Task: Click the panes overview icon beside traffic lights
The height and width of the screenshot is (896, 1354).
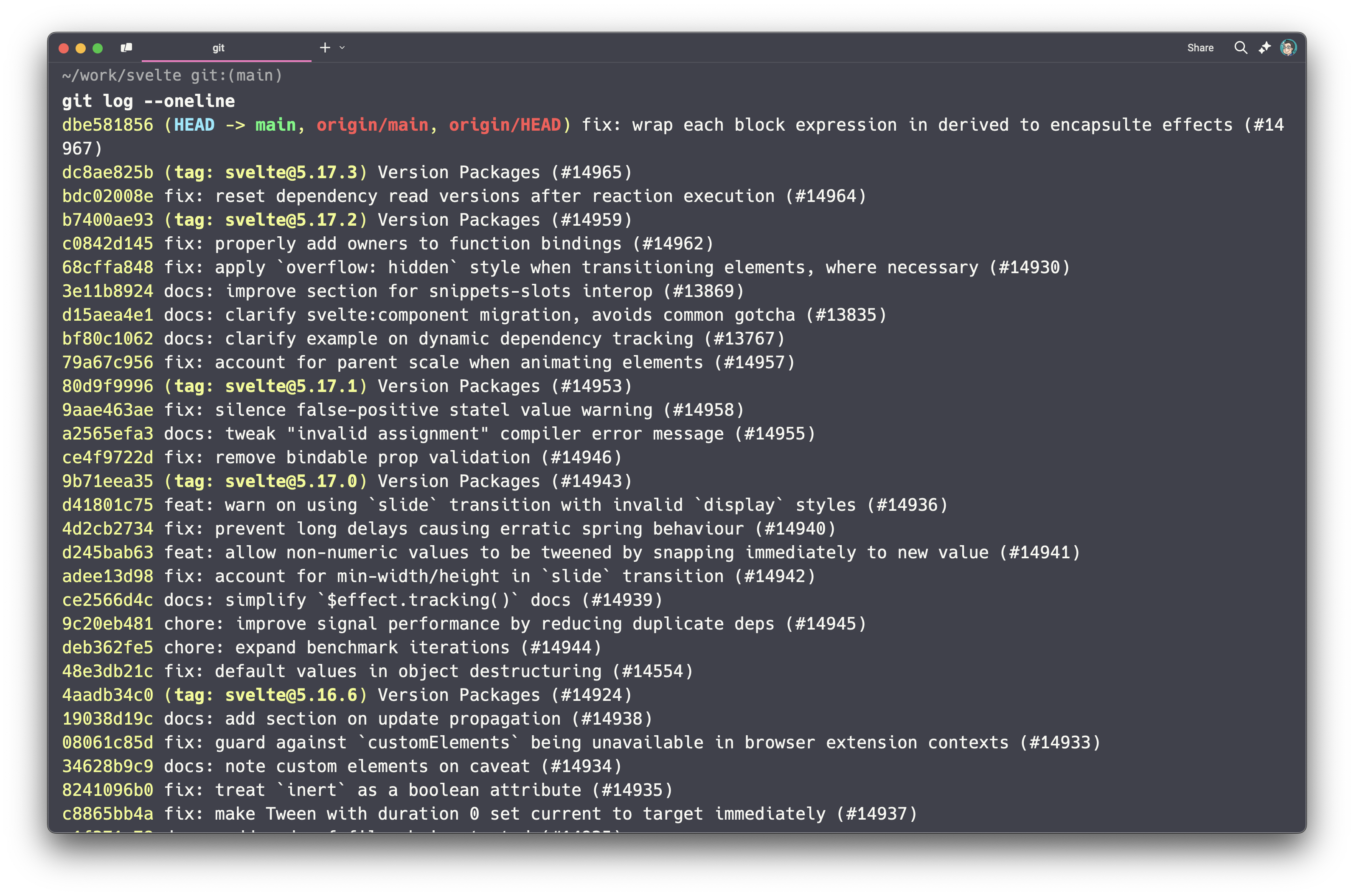Action: click(127, 48)
